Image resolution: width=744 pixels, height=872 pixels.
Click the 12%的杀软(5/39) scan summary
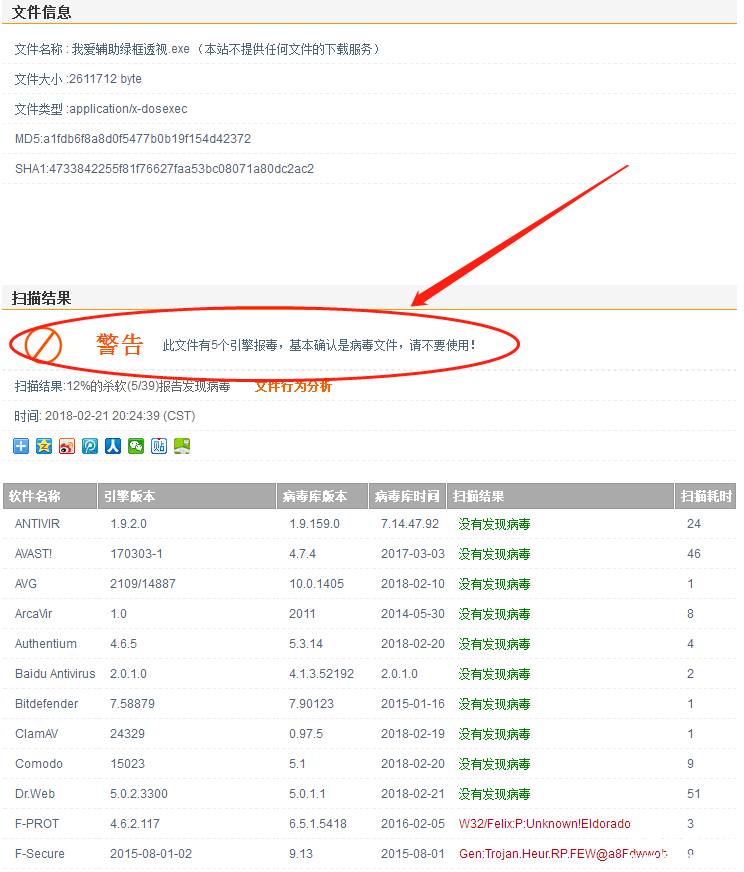pos(122,387)
